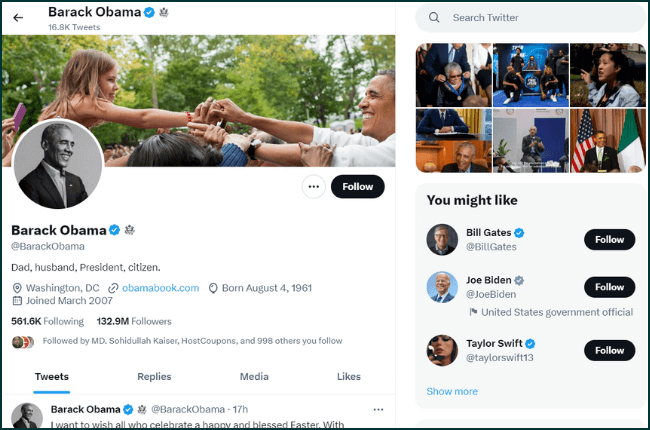Open the three-dot more options menu on profile
The image size is (650, 430).
tap(313, 186)
